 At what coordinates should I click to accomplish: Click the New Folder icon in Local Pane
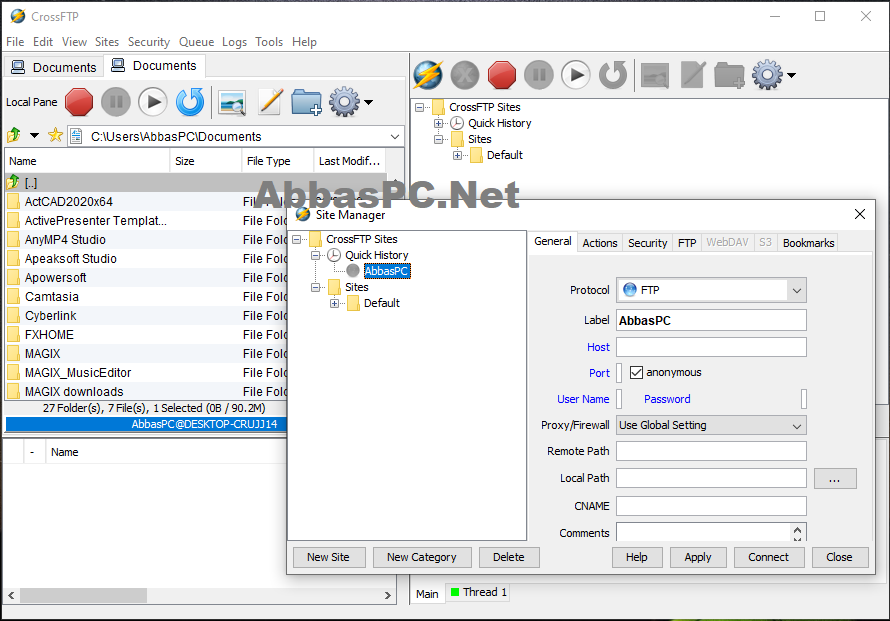coord(307,103)
